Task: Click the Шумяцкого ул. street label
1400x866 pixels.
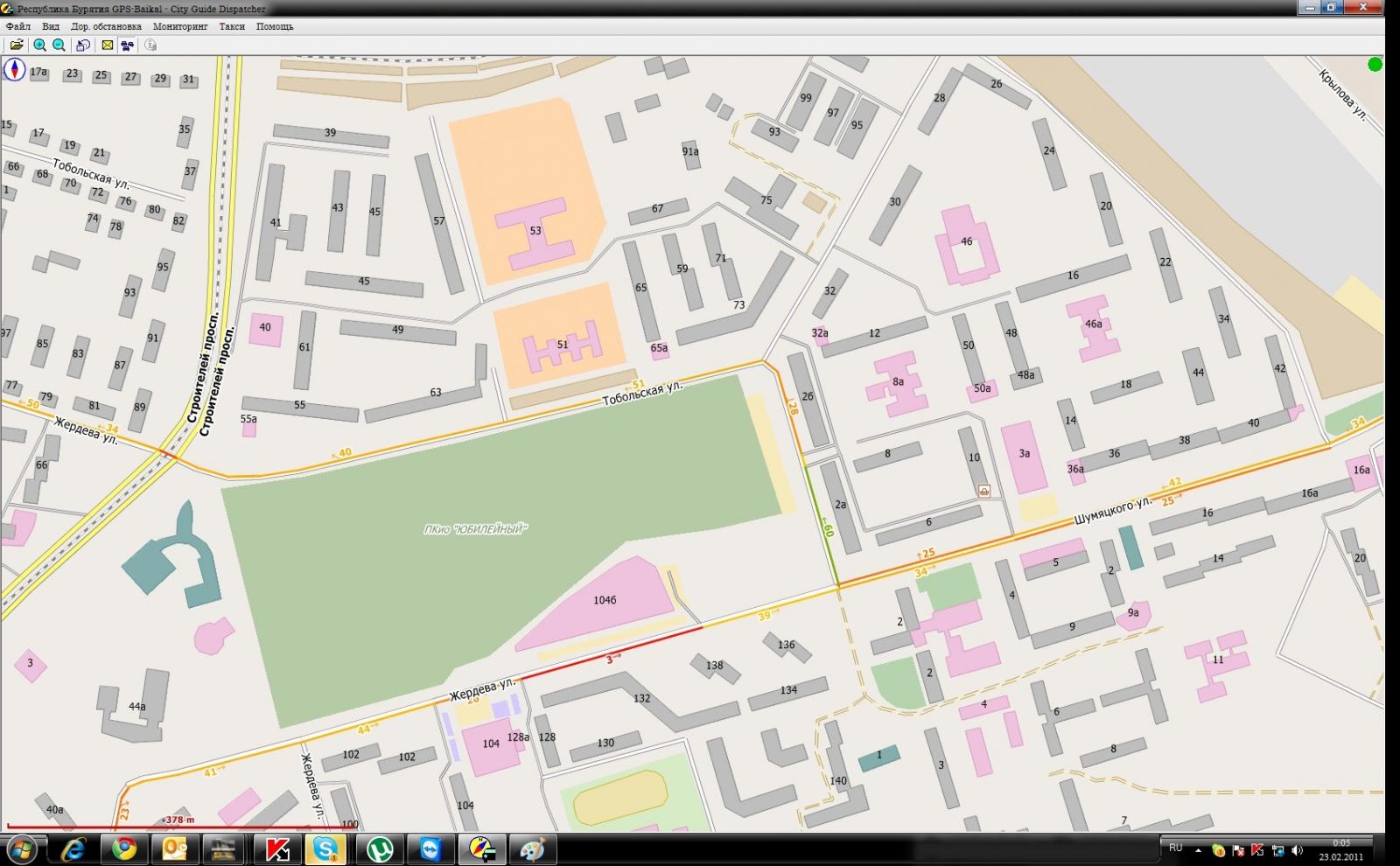Action: pos(1112,510)
